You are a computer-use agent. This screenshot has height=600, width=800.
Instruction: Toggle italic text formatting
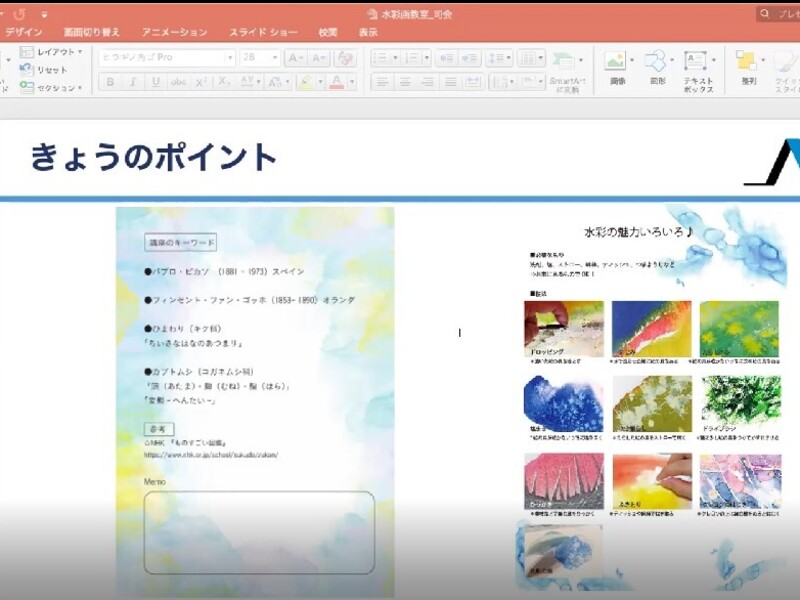click(x=132, y=82)
